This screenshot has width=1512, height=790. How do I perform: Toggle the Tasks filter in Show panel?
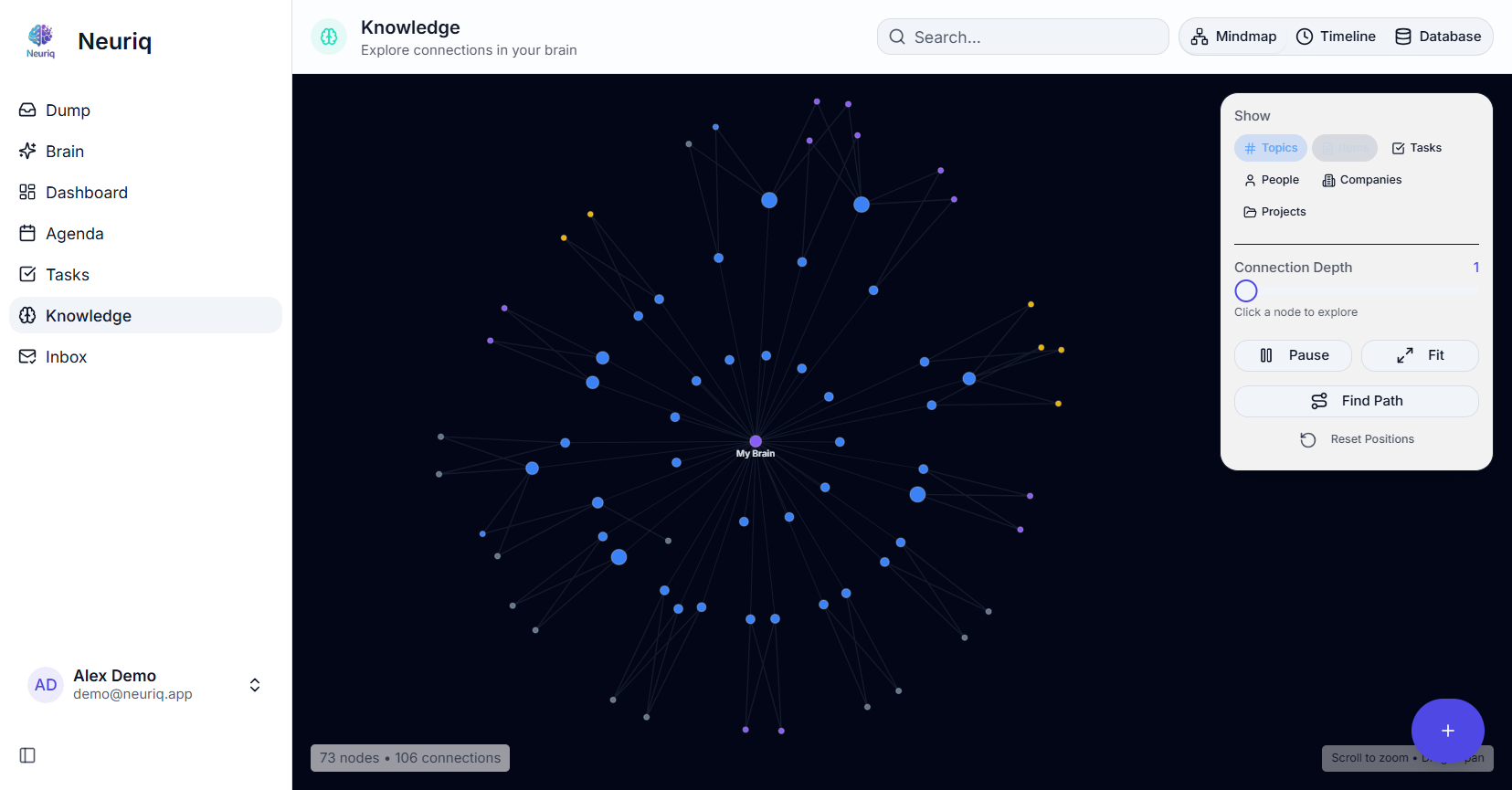pyautogui.click(x=1417, y=148)
